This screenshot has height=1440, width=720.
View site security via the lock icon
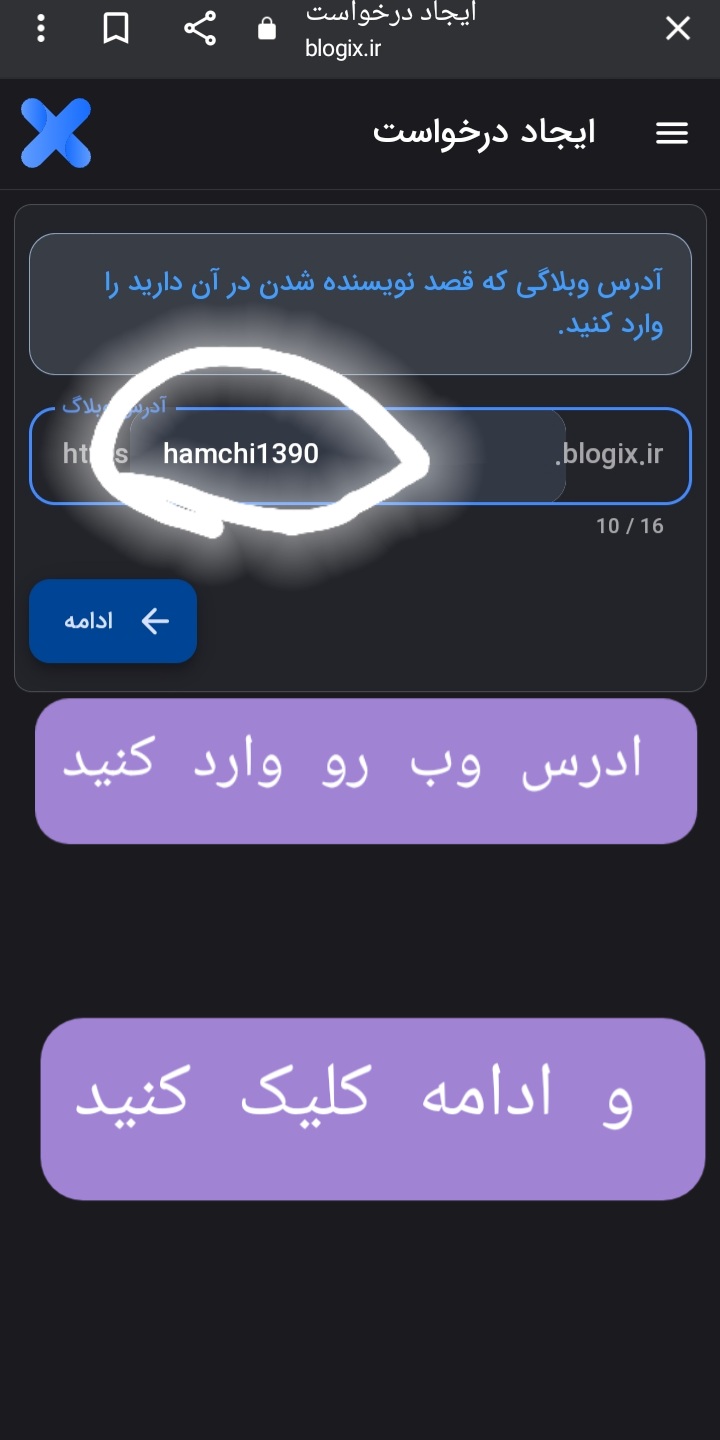coord(267,28)
